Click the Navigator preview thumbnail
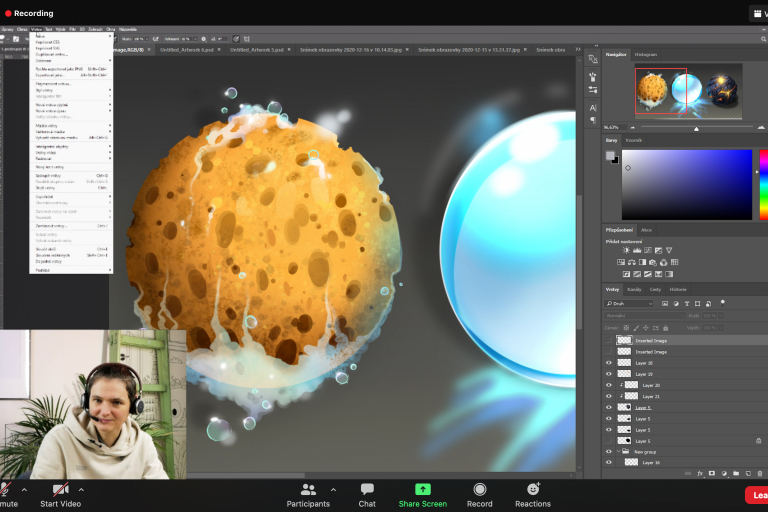Viewport: 768px width, 512px height. [688, 91]
